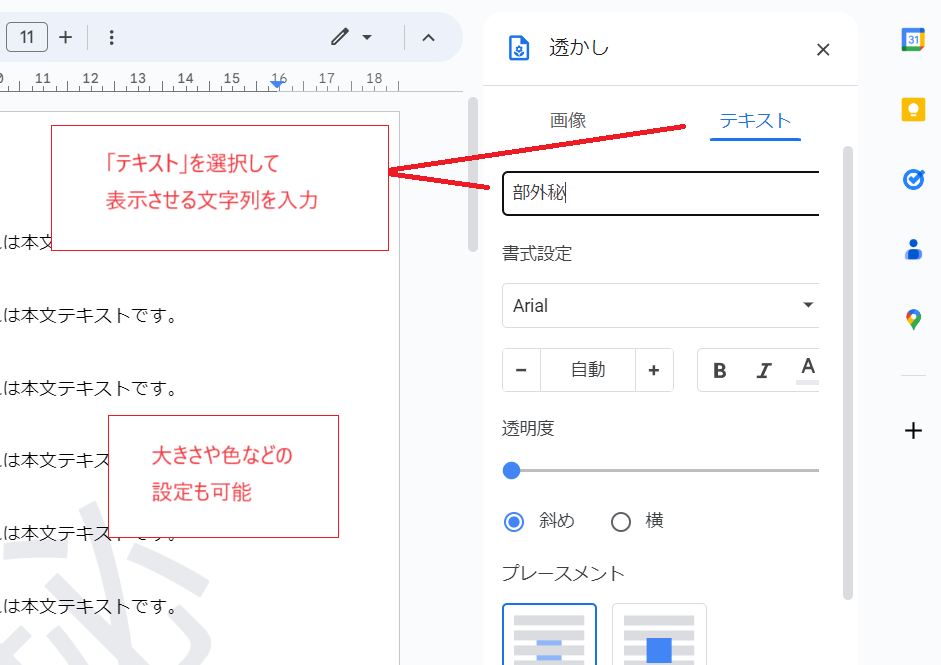The width and height of the screenshot is (941, 665).
Task: Open Google Calendar in the side panel
Action: 913,40
